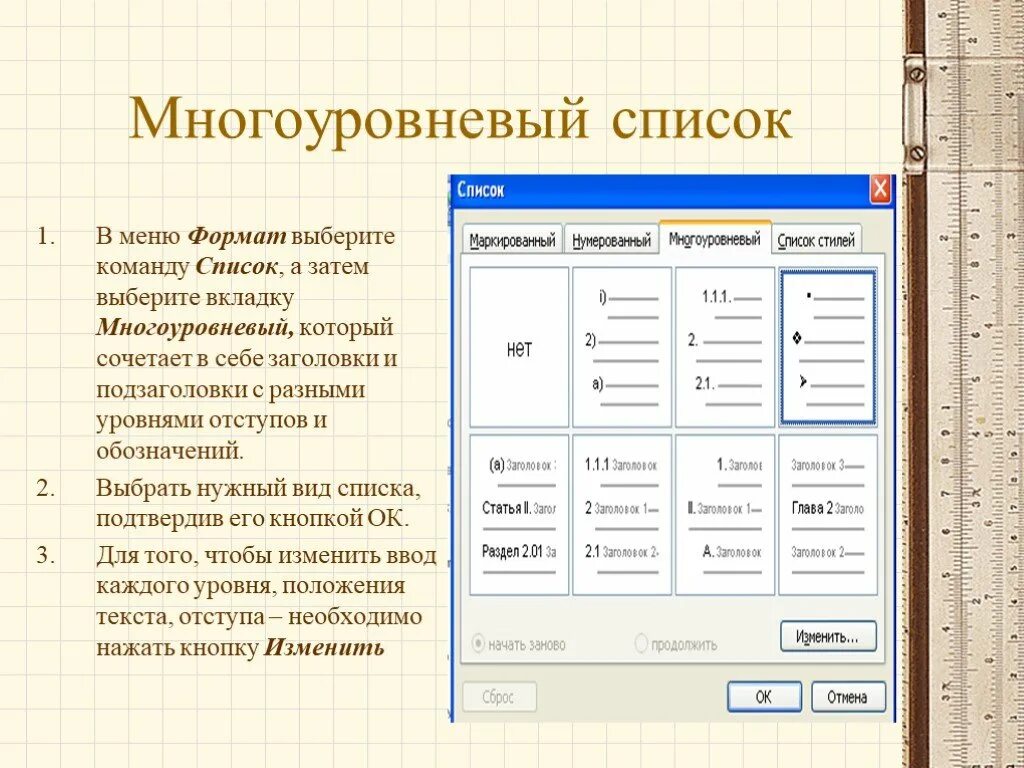Open the Список стилей tab
This screenshot has height=768, width=1024.
click(x=816, y=240)
